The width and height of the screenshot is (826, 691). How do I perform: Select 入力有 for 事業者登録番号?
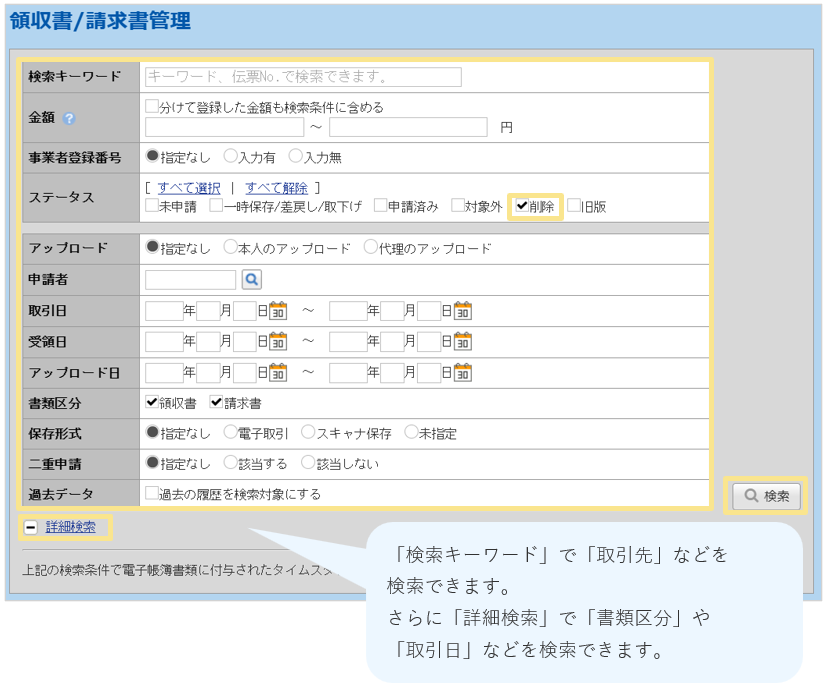click(231, 156)
